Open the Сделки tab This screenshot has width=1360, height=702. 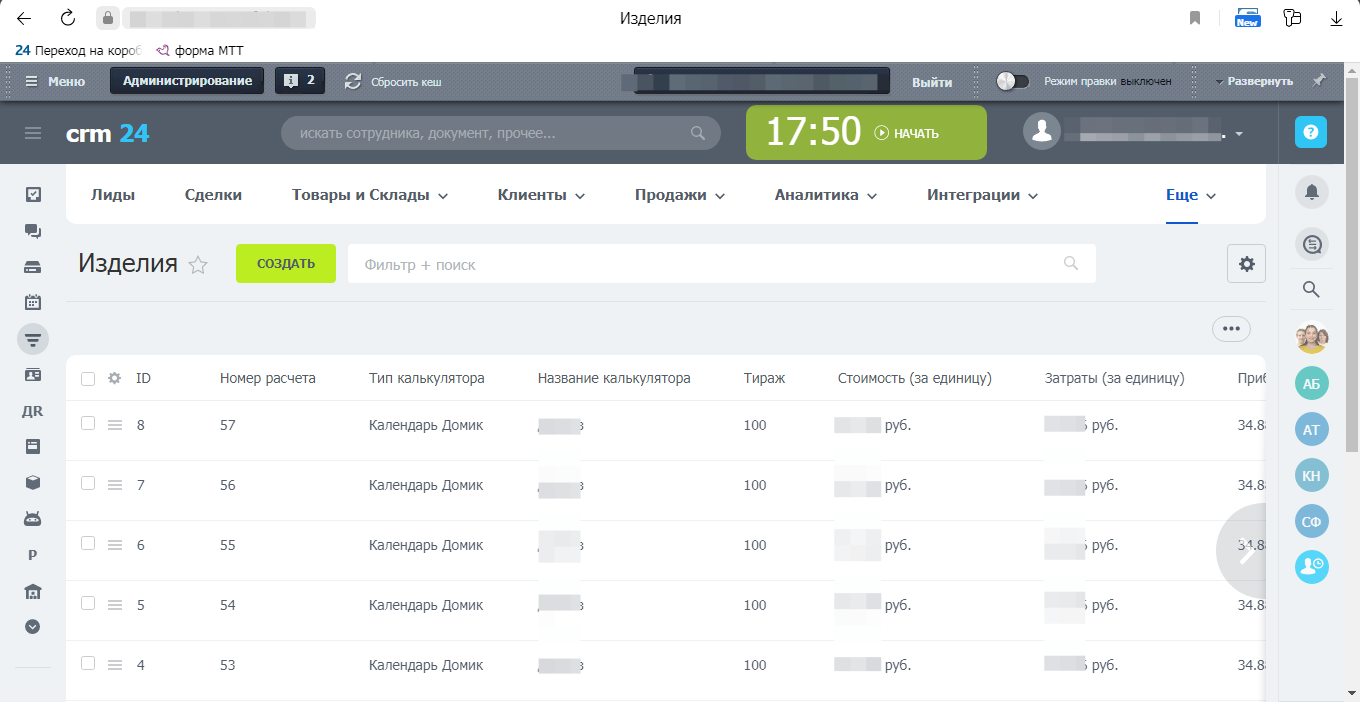click(x=213, y=195)
